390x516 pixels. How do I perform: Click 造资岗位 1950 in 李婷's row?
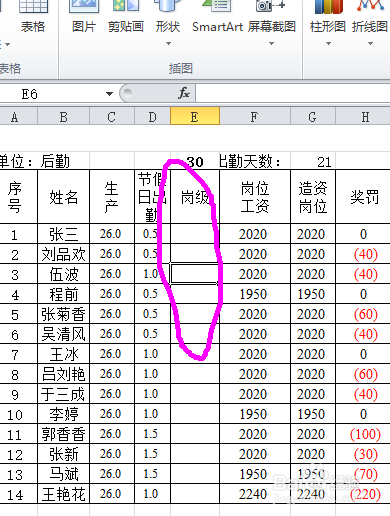313,414
